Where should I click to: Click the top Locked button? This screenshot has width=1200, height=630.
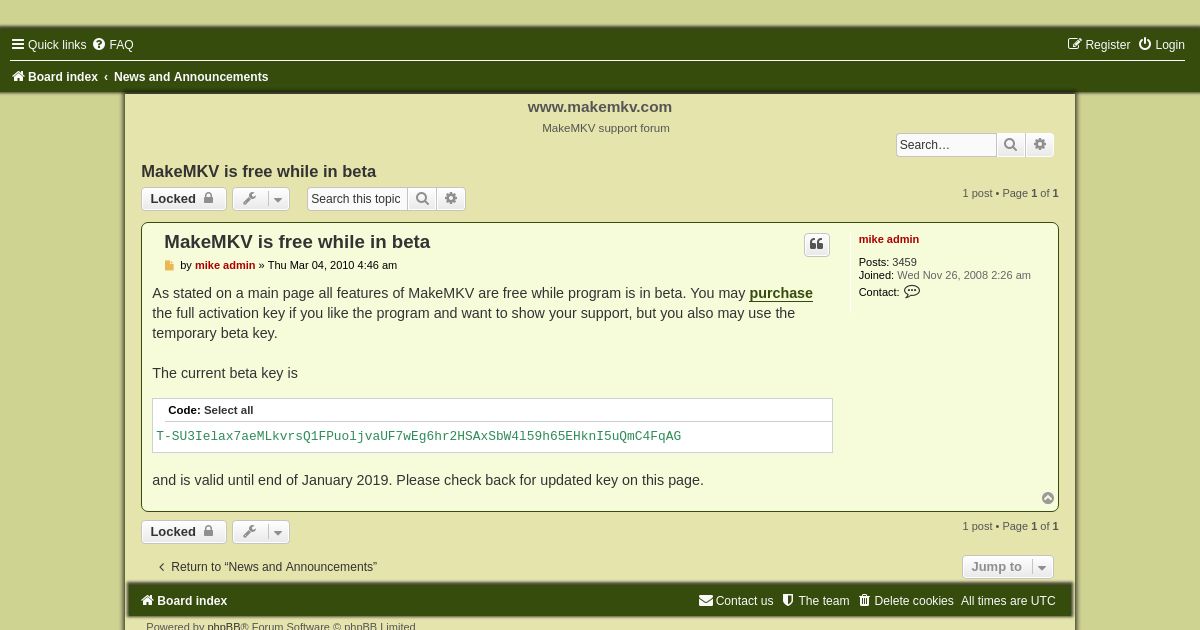pos(183,199)
